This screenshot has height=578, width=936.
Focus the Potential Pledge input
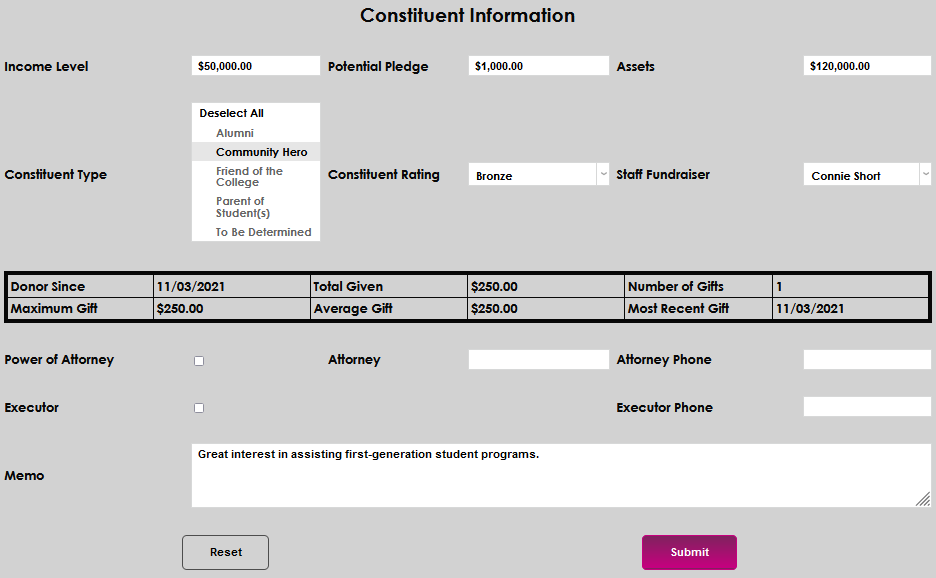click(x=538, y=66)
